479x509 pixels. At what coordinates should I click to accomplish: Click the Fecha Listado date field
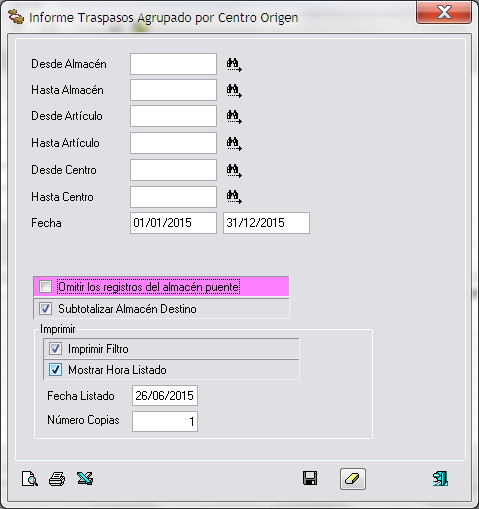165,396
